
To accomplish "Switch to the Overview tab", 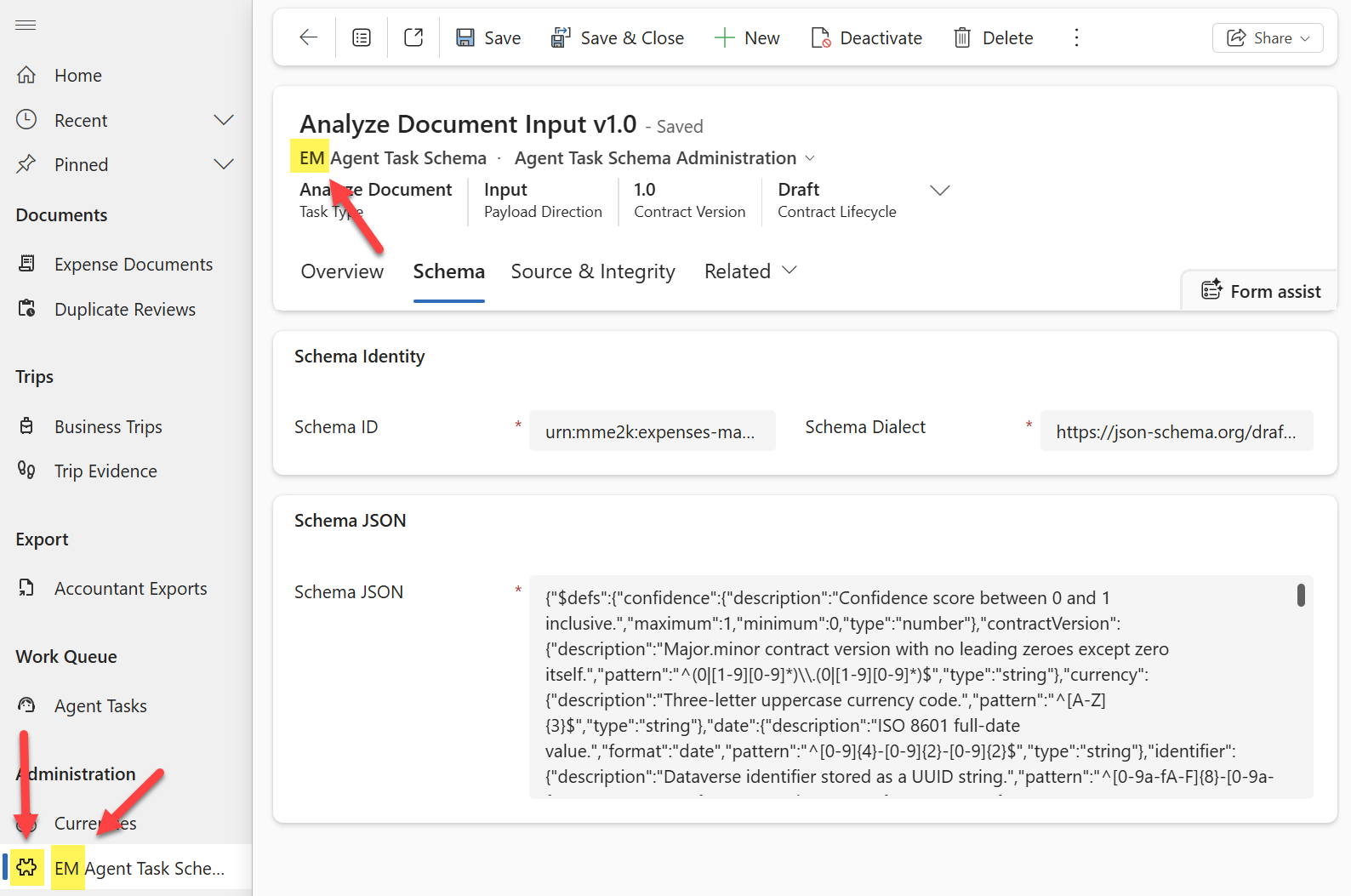I will coord(342,271).
